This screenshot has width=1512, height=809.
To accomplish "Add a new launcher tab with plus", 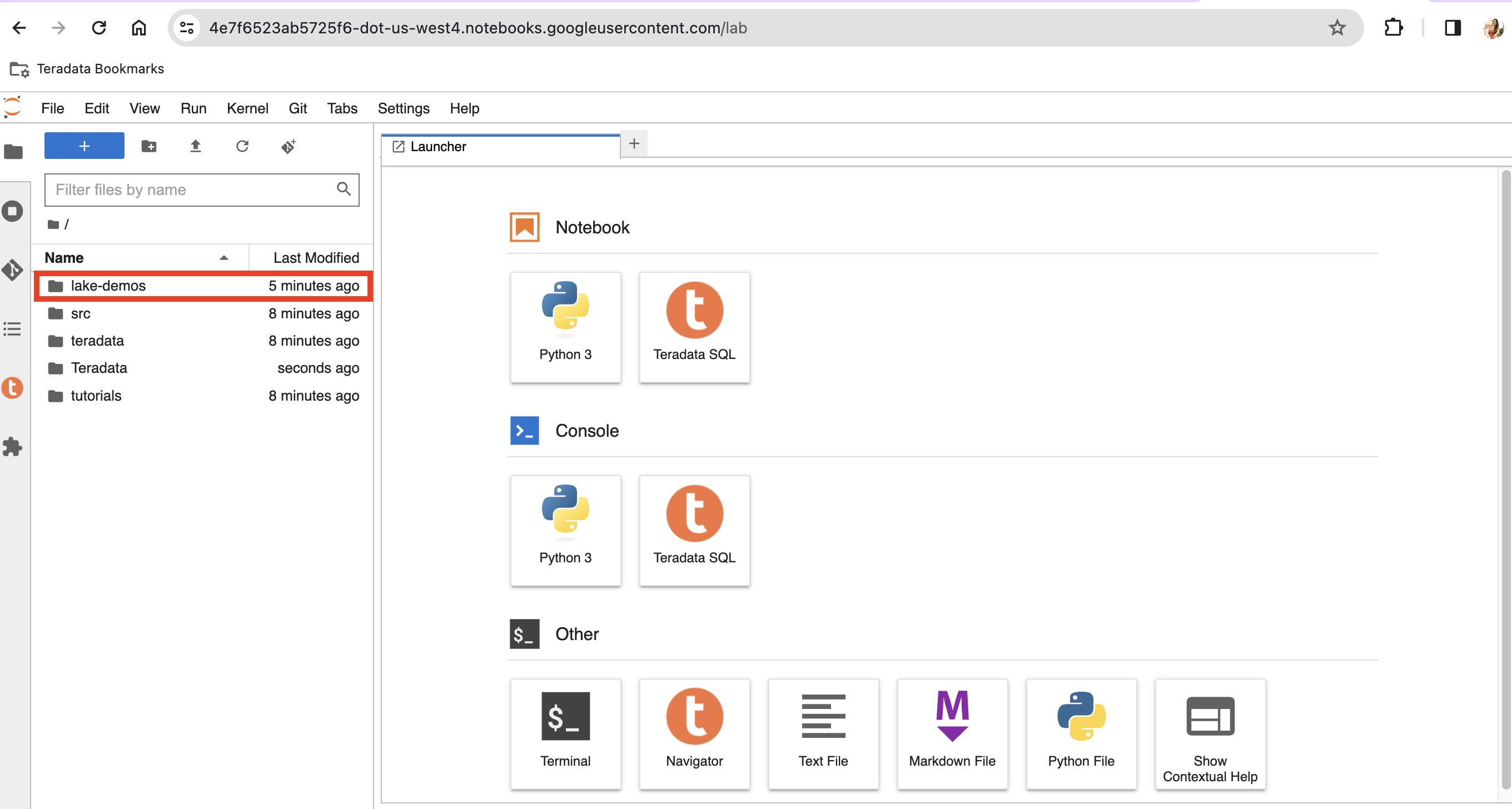I will tap(634, 144).
